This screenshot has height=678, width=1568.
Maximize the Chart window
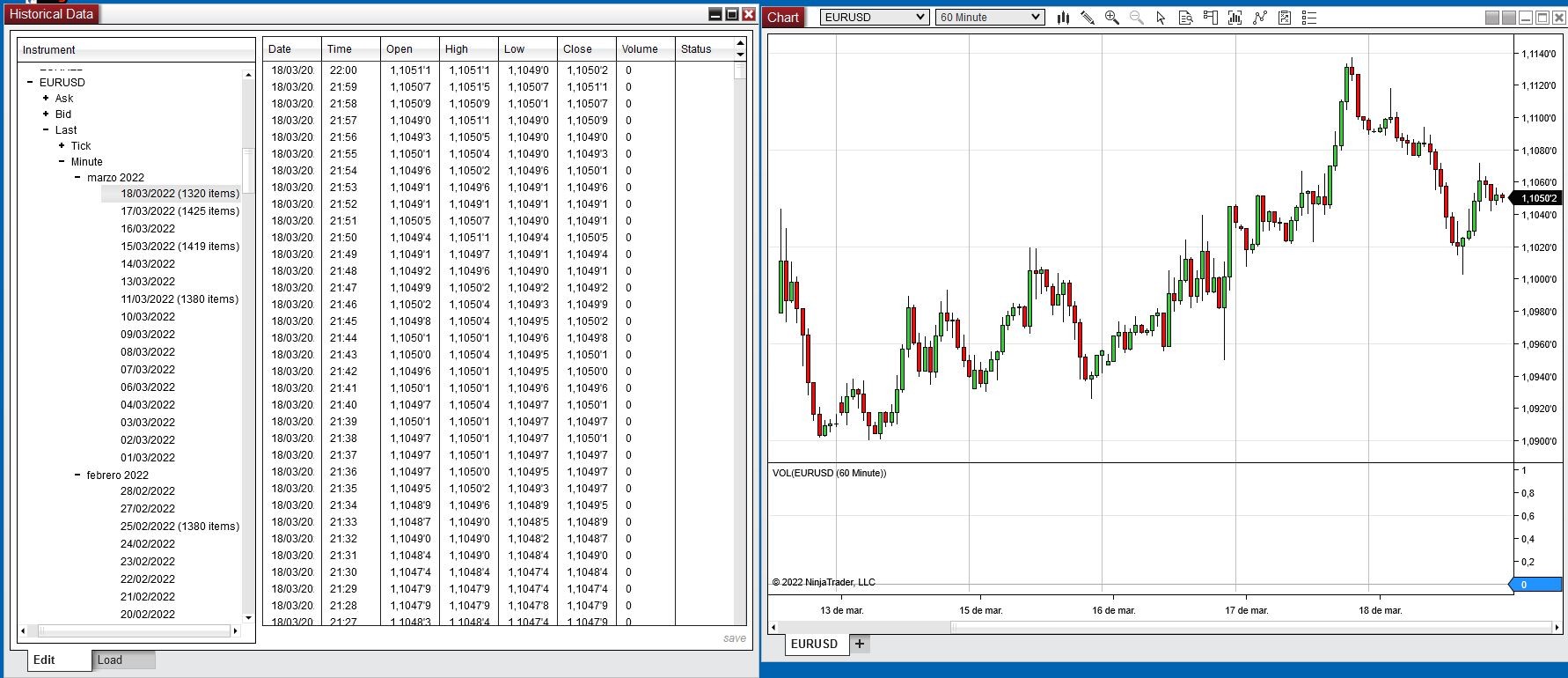(1542, 18)
